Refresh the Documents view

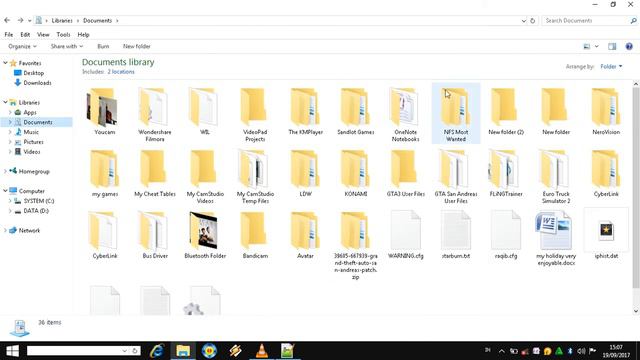(x=532, y=21)
